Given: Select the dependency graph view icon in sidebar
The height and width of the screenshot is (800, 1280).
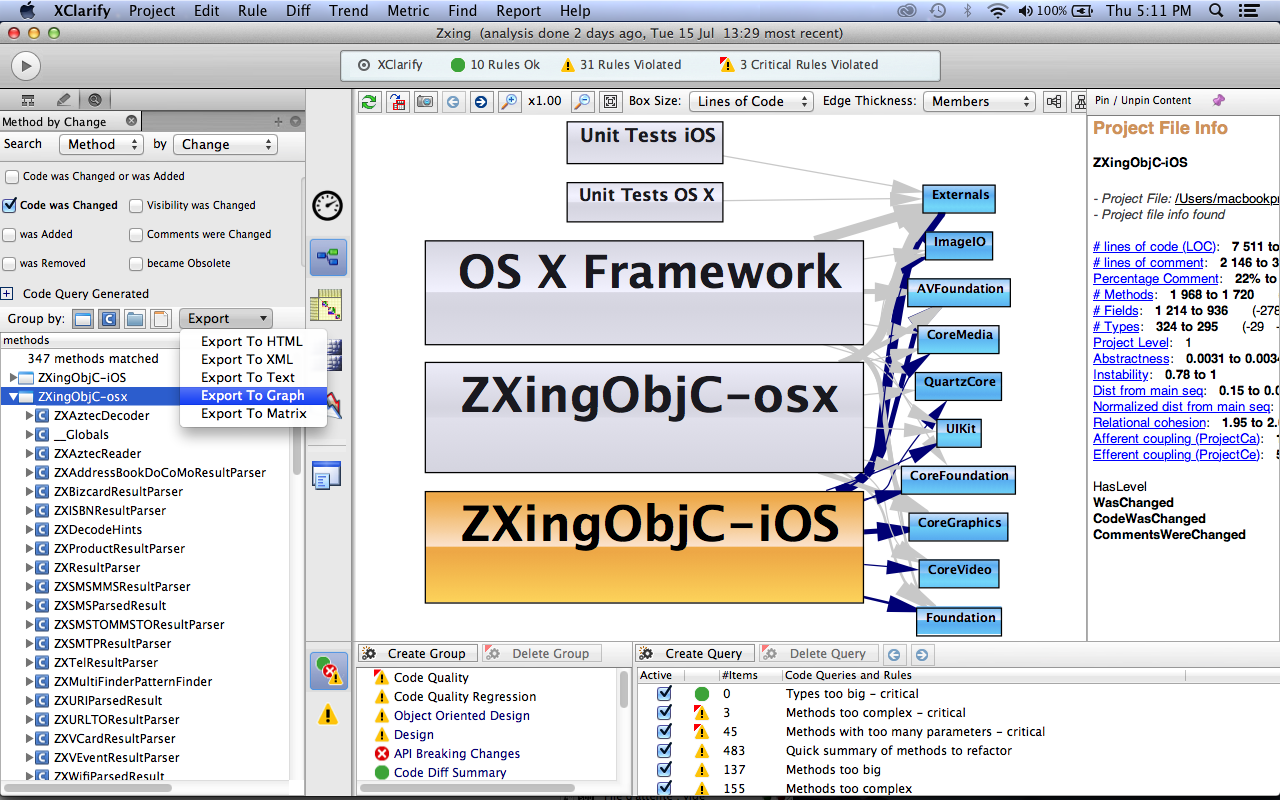Looking at the screenshot, I should [x=328, y=257].
